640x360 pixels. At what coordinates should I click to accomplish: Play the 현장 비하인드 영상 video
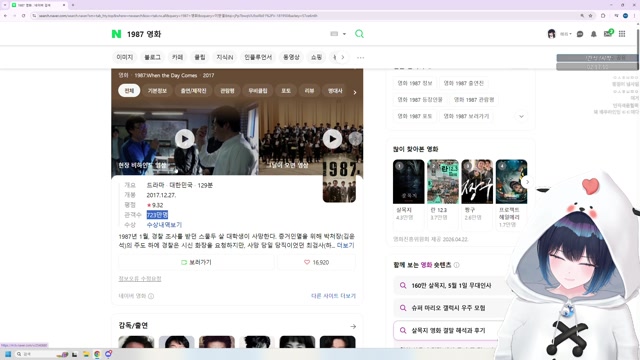(184, 139)
